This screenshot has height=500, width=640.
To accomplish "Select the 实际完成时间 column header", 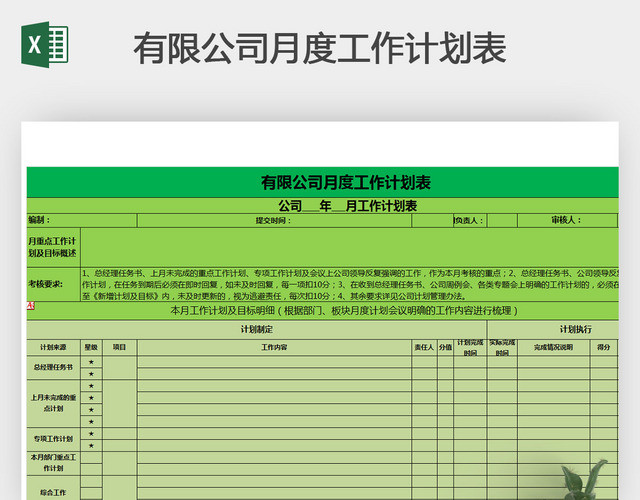I will pos(502,347).
